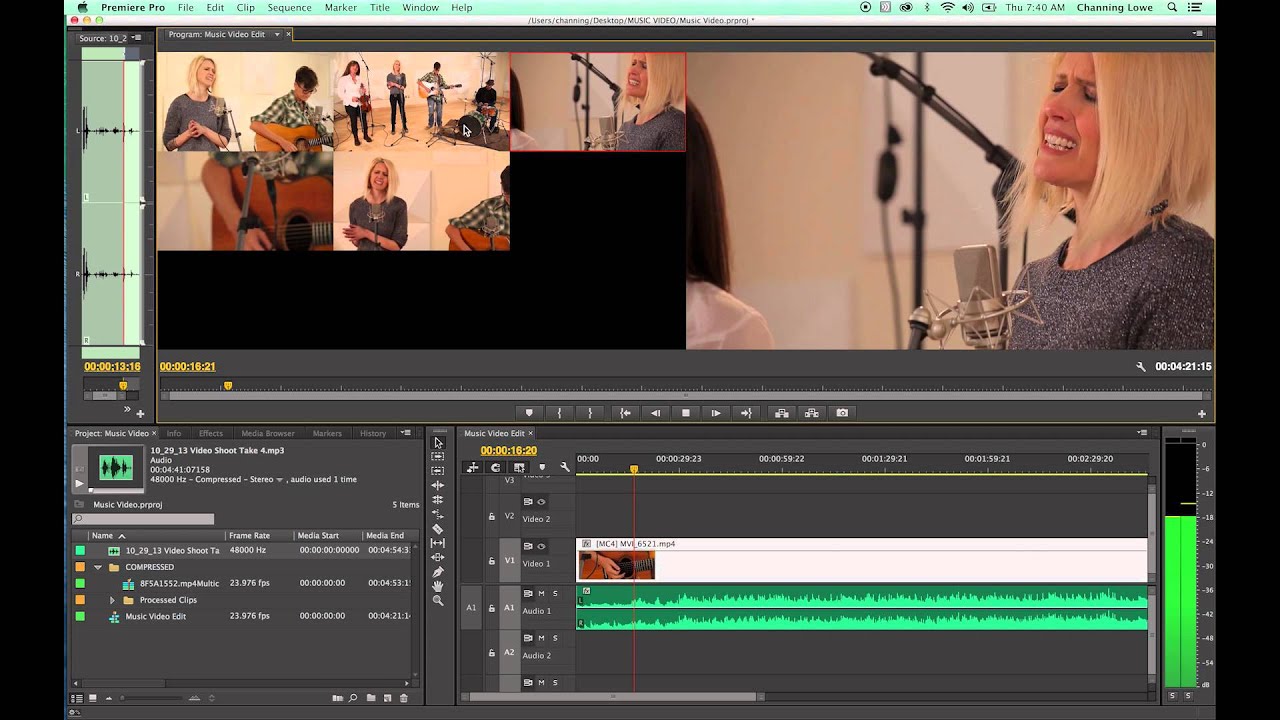Image resolution: width=1280 pixels, height=720 pixels.
Task: Toggle lock on Video 1 track
Action: [x=491, y=561]
